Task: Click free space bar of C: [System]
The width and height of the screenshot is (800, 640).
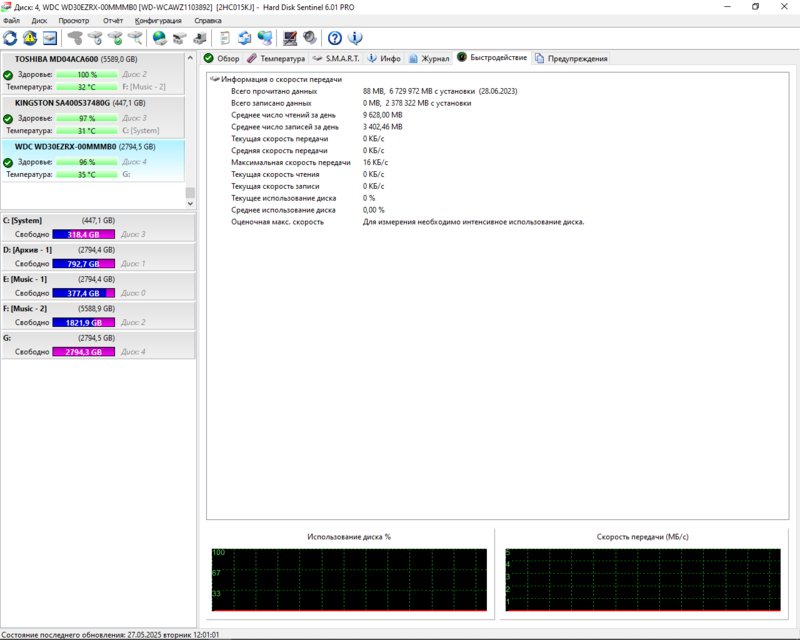Action: (x=84, y=234)
